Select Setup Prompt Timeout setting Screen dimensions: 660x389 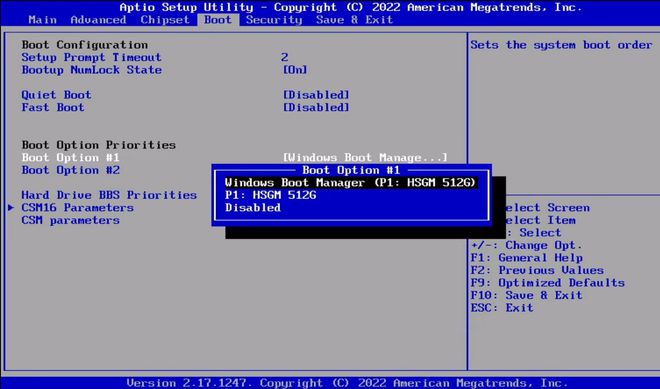[x=91, y=57]
